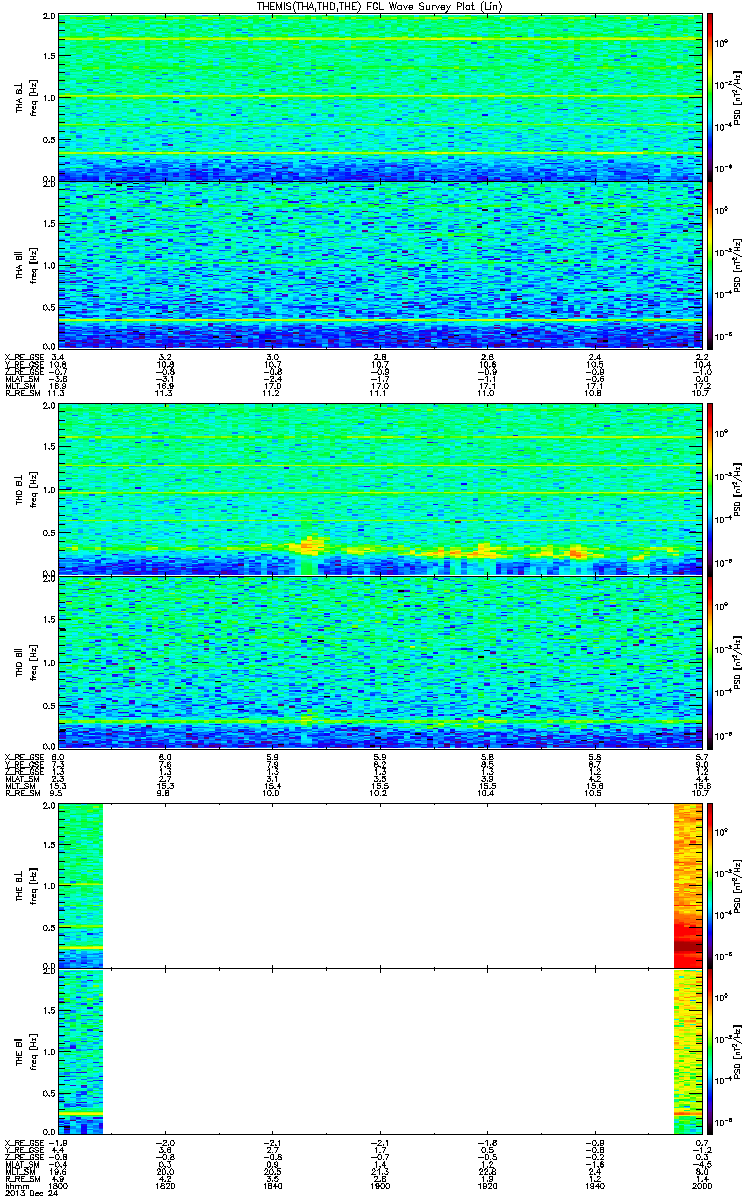
Task: Click the THE B-perpendicular data strip at 1800
Action: pyautogui.click(x=80, y=884)
